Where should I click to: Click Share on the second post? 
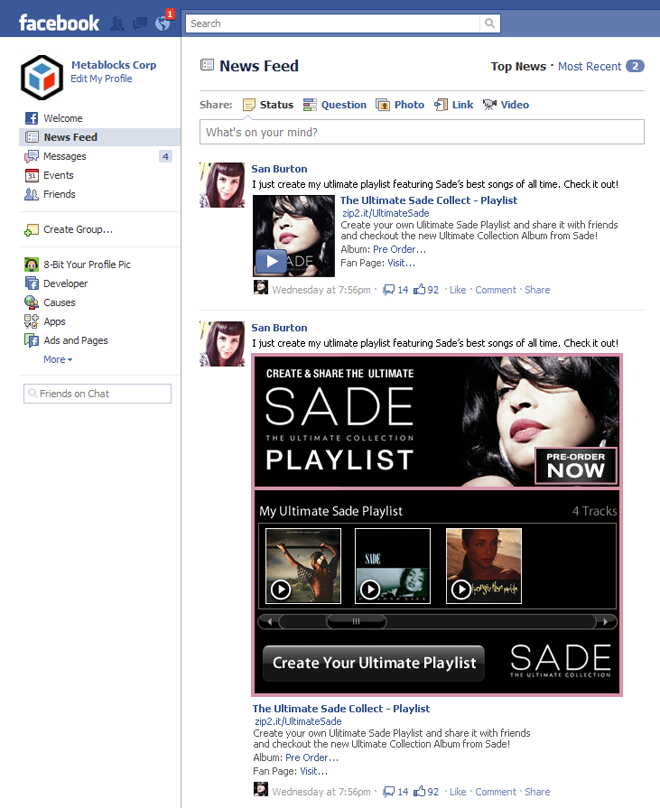[x=537, y=792]
